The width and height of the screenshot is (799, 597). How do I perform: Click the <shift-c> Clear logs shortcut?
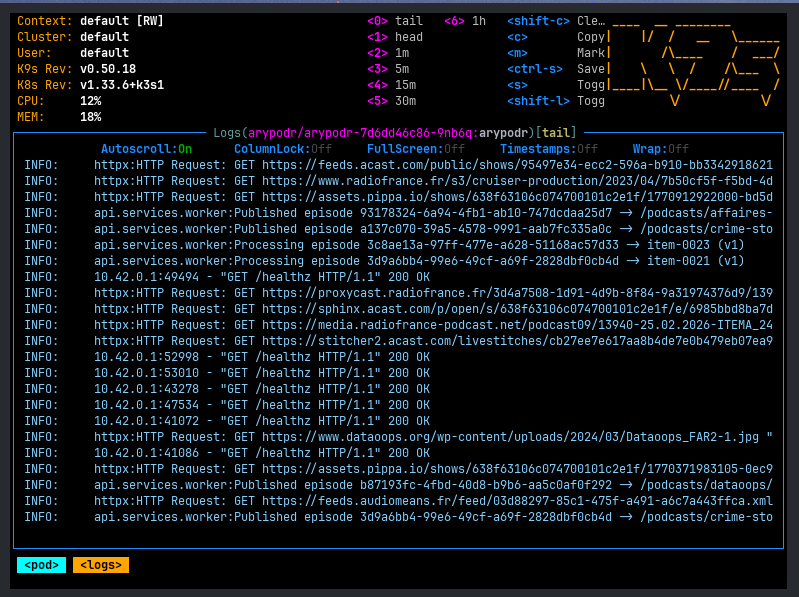click(x=555, y=21)
